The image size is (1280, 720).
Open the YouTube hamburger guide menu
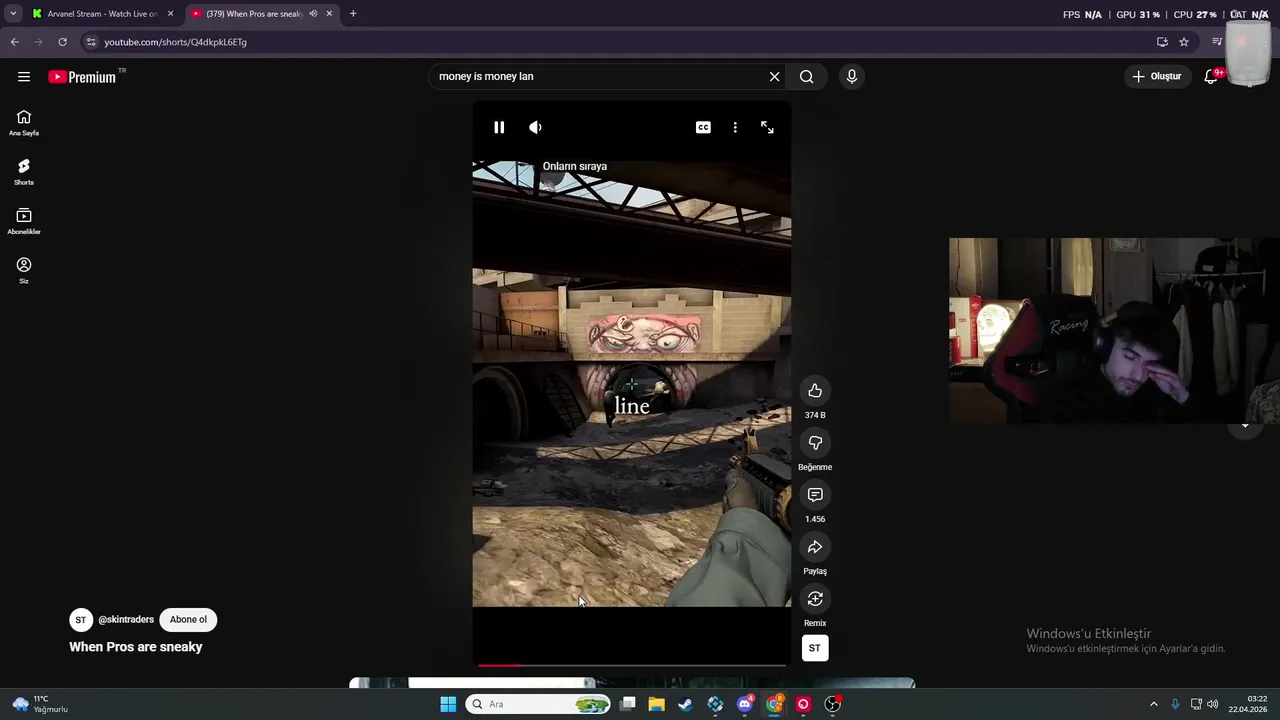(24, 77)
